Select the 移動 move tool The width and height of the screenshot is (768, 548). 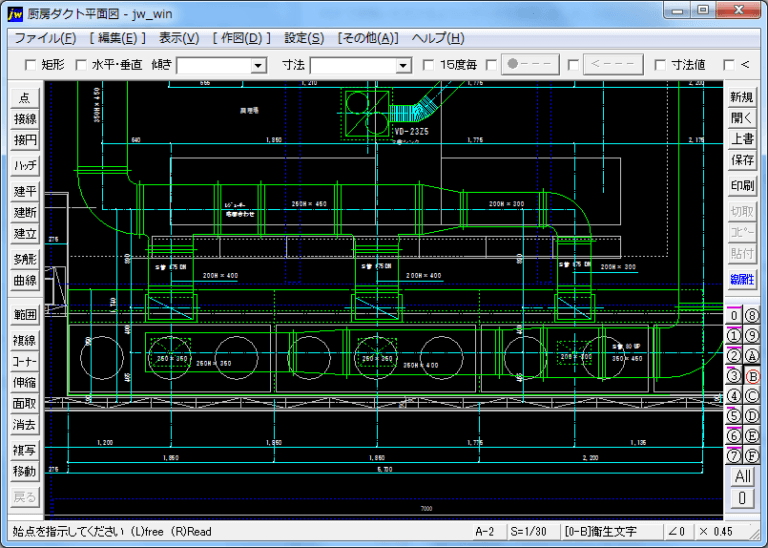24,471
